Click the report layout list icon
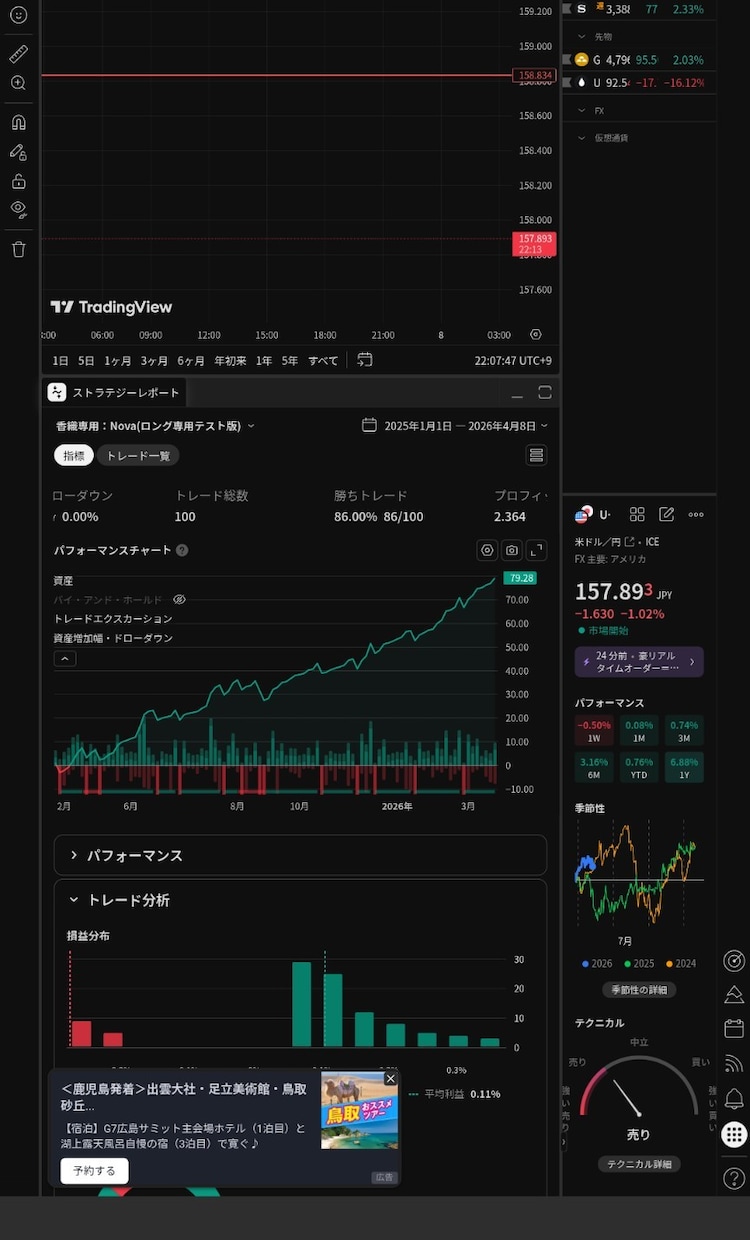750x1240 pixels. (x=537, y=455)
